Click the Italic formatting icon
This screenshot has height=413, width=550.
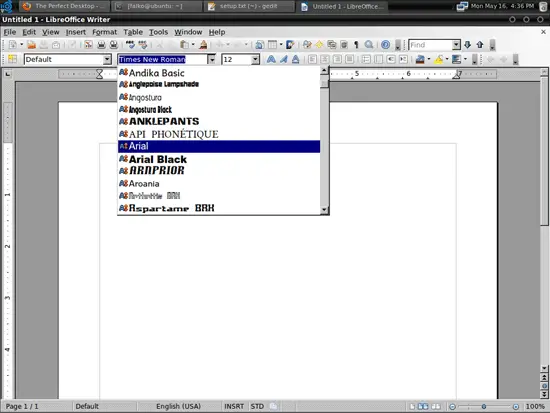point(283,59)
